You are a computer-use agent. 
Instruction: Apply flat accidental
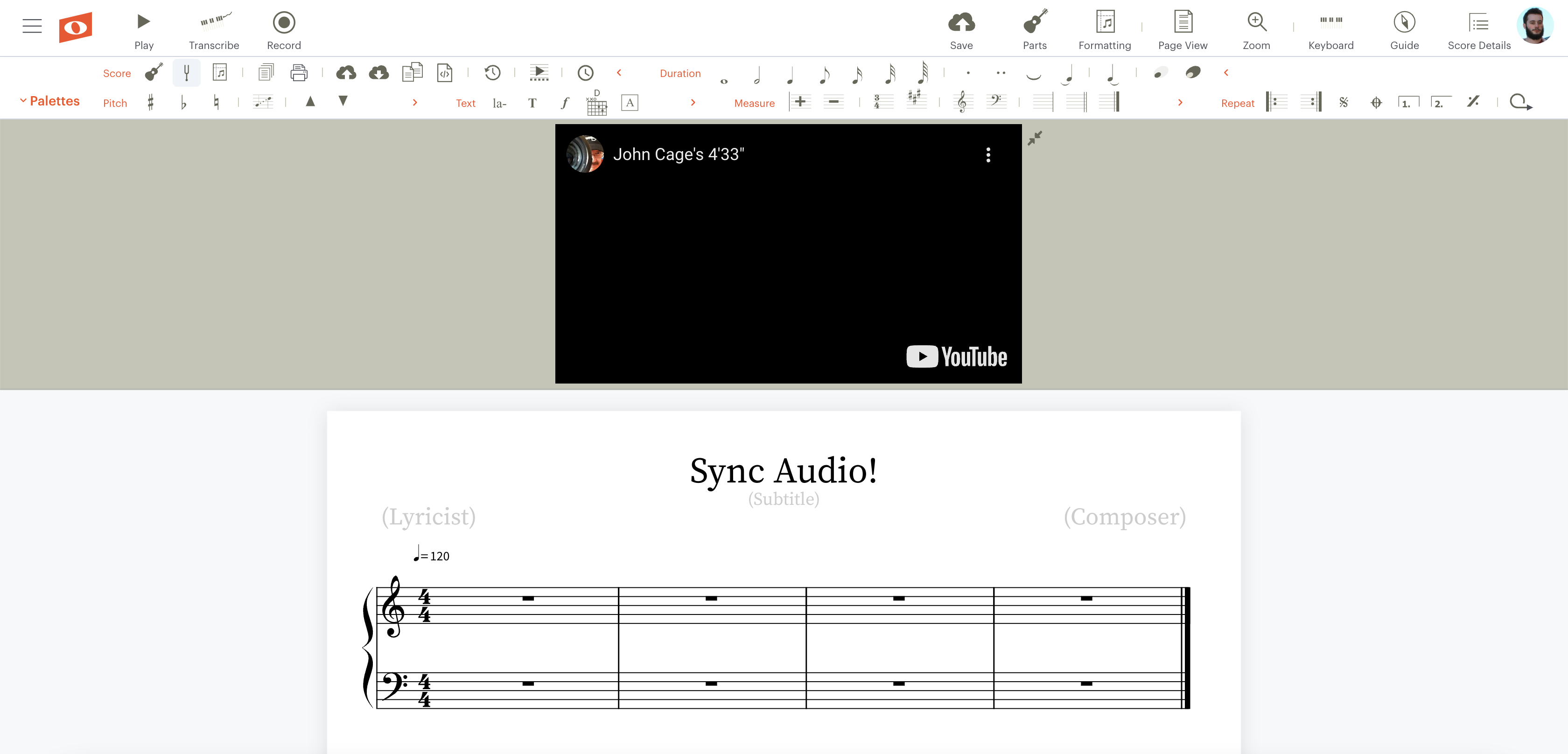tap(183, 102)
